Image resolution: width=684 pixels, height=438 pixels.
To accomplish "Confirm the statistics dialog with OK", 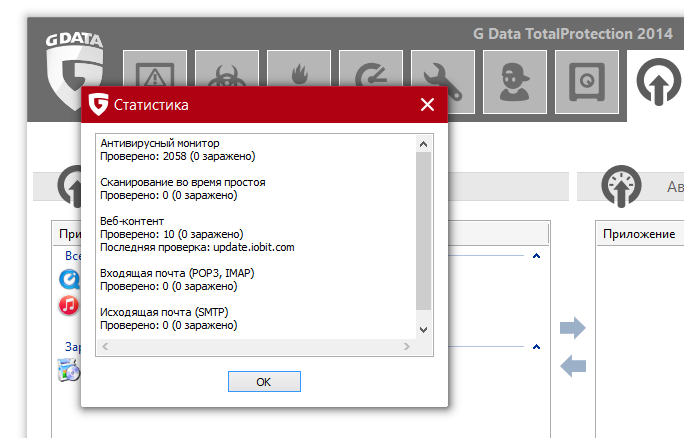I will pyautogui.click(x=264, y=382).
